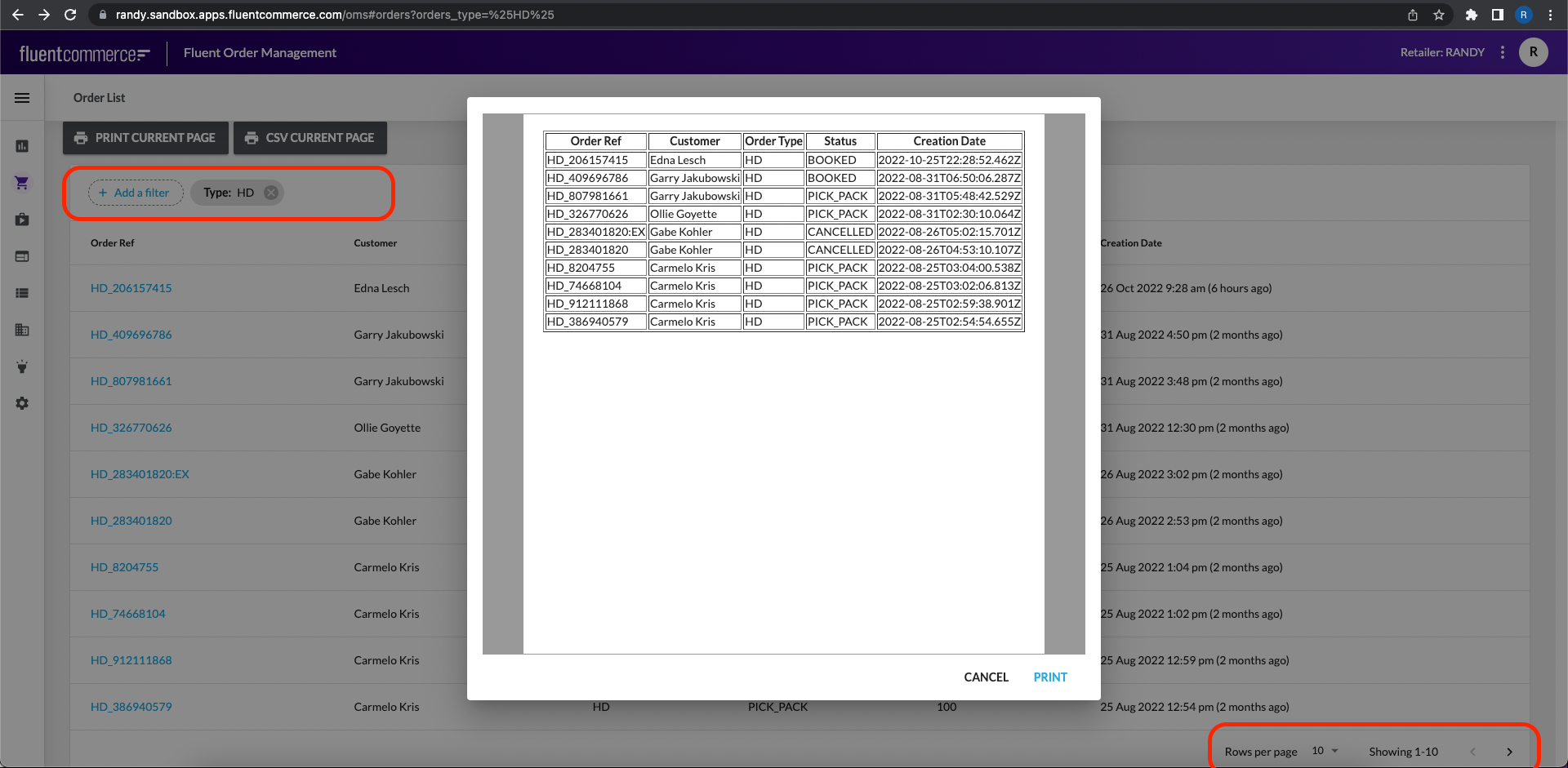Select the shopping cart orders icon
The height and width of the screenshot is (768, 1568).
pos(22,183)
